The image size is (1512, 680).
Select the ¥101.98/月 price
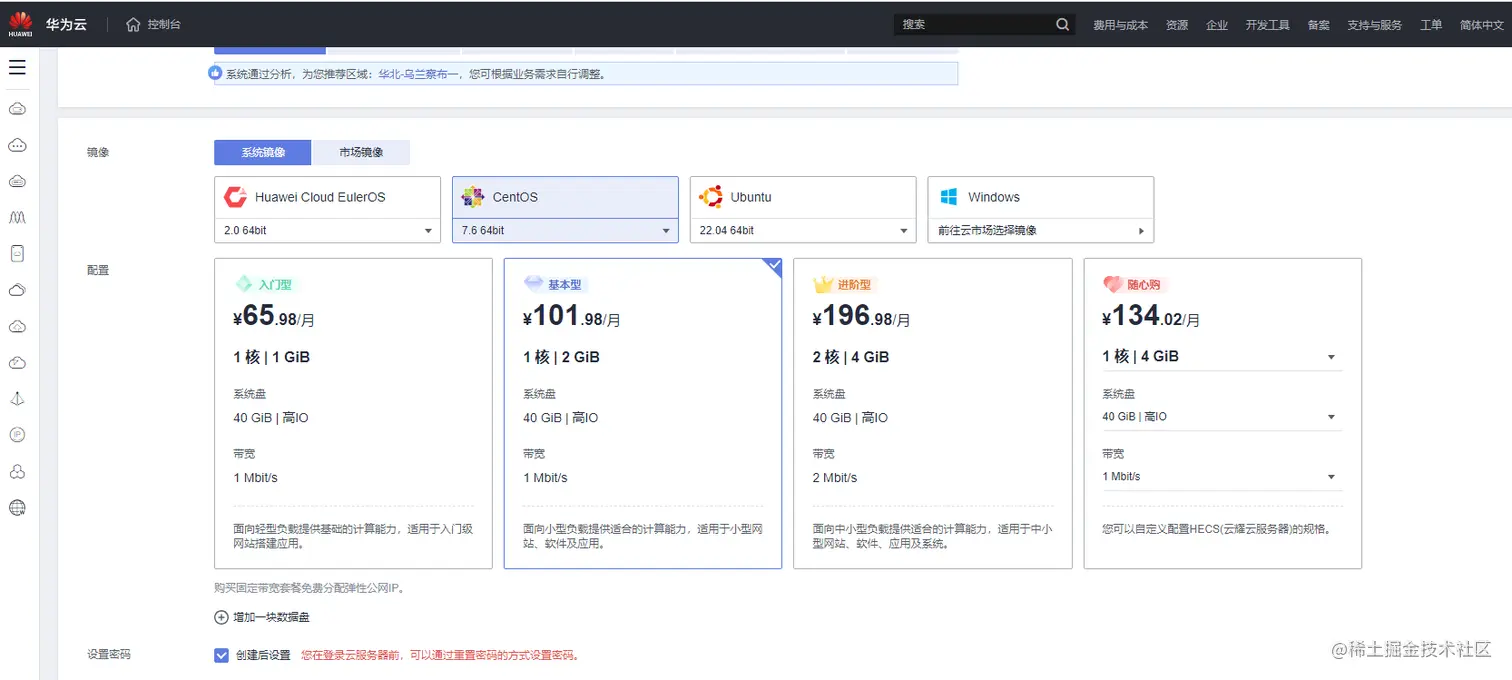tap(571, 317)
